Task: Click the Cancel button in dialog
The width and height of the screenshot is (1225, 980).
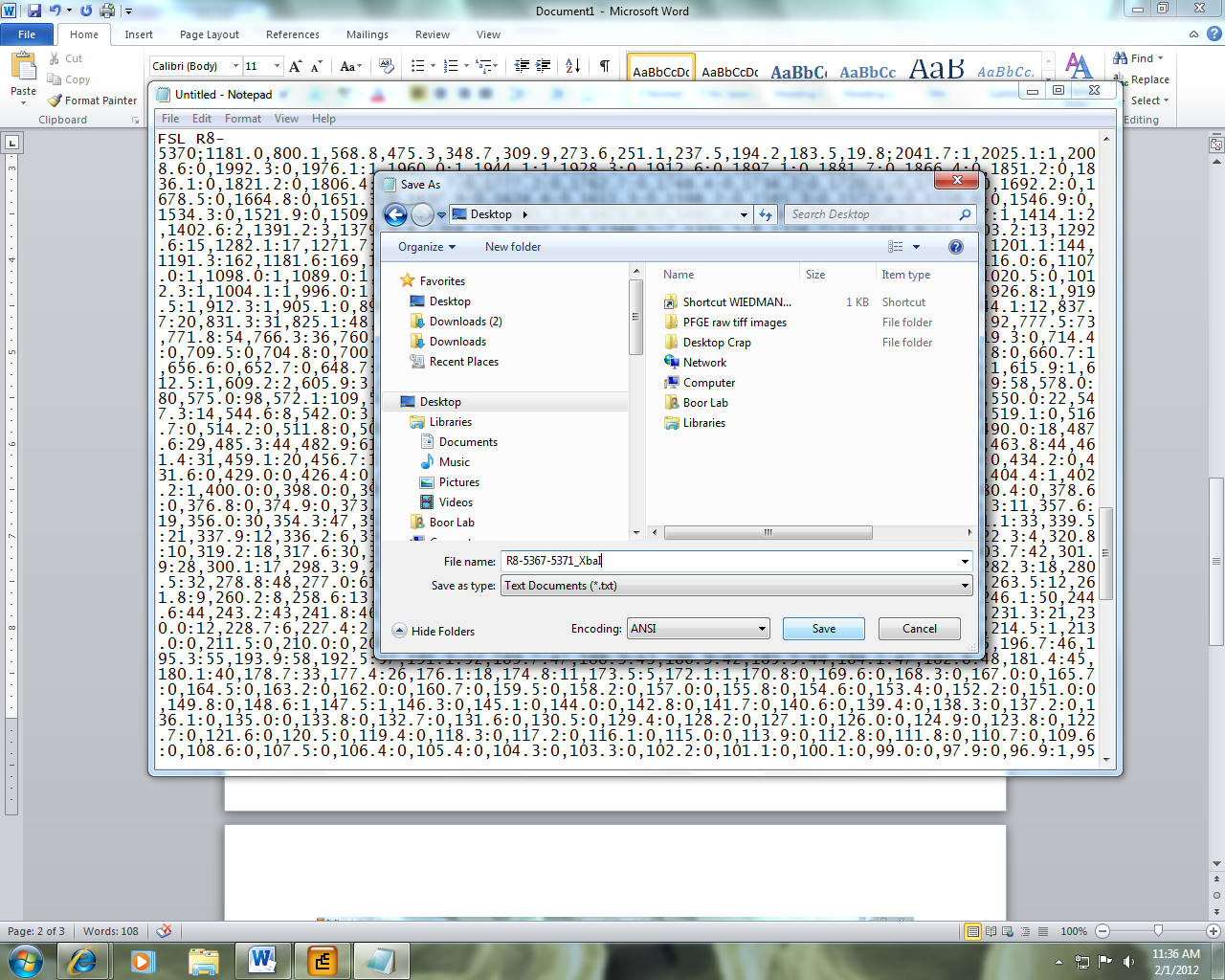Action: coord(920,629)
